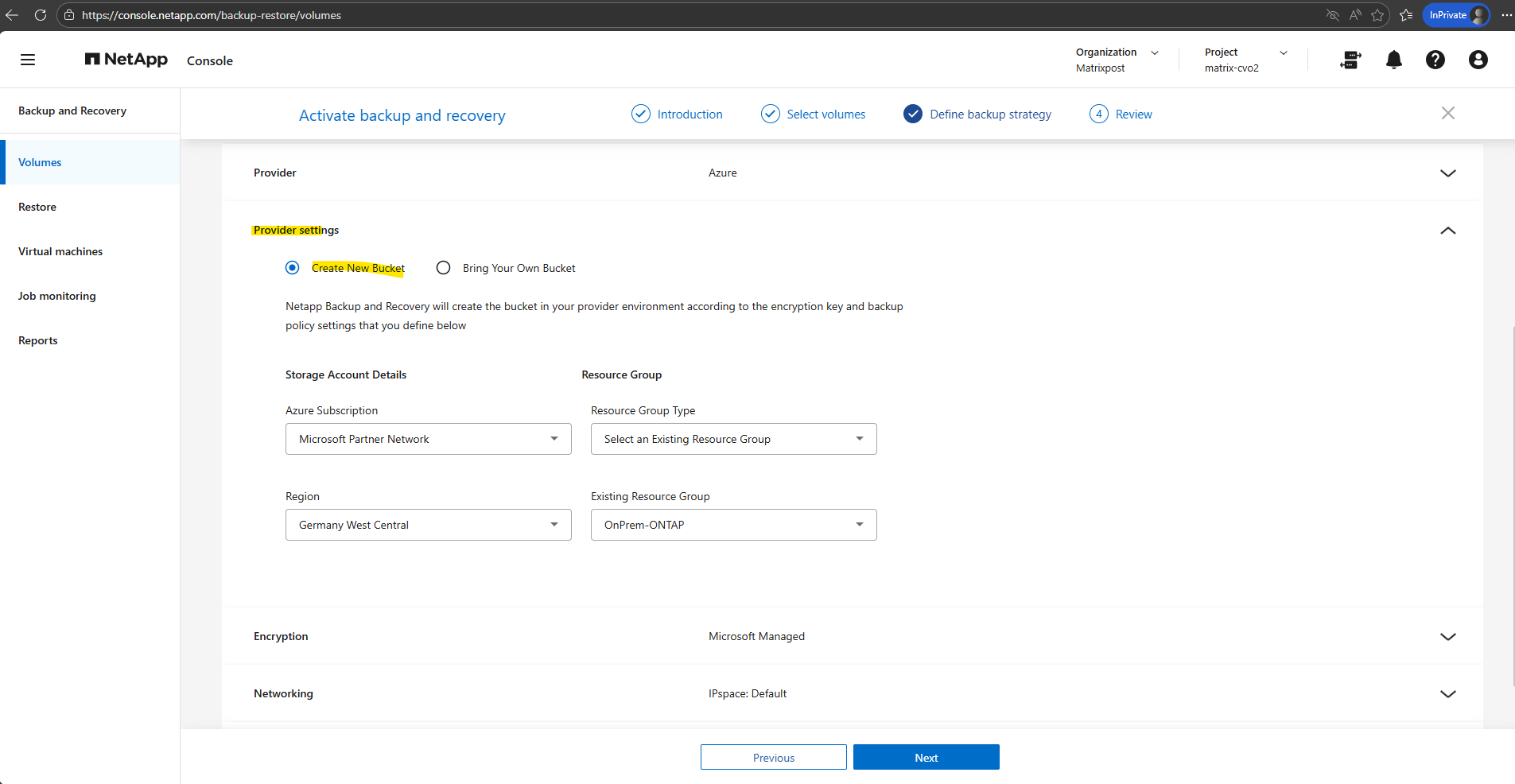Click the NetApp logo
1515x784 pixels.
126,60
